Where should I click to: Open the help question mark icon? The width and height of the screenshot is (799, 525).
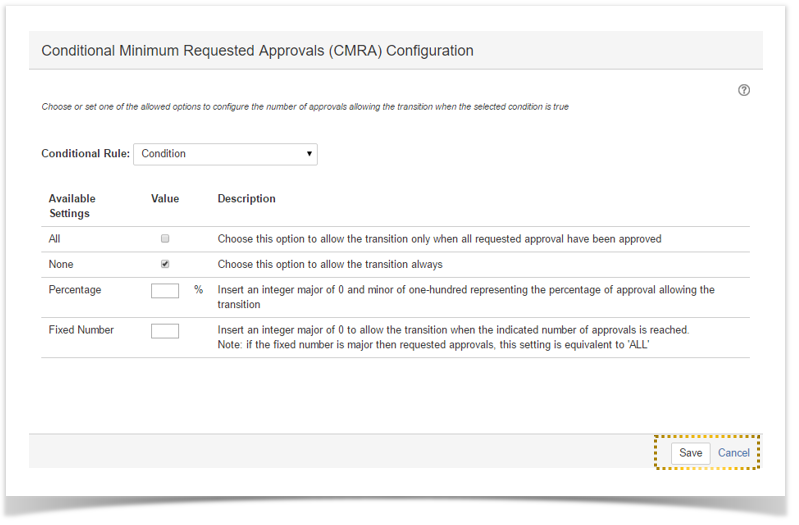pyautogui.click(x=744, y=91)
